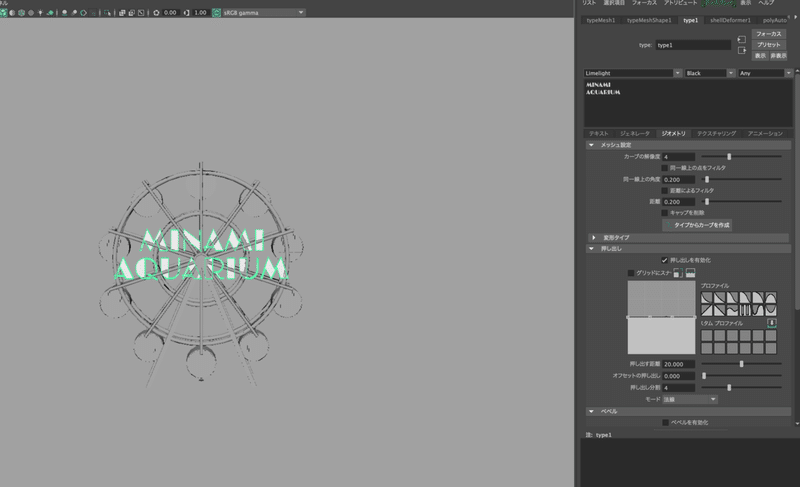Switch to the typeMeshShape1 tab
The image size is (800, 487).
649,20
